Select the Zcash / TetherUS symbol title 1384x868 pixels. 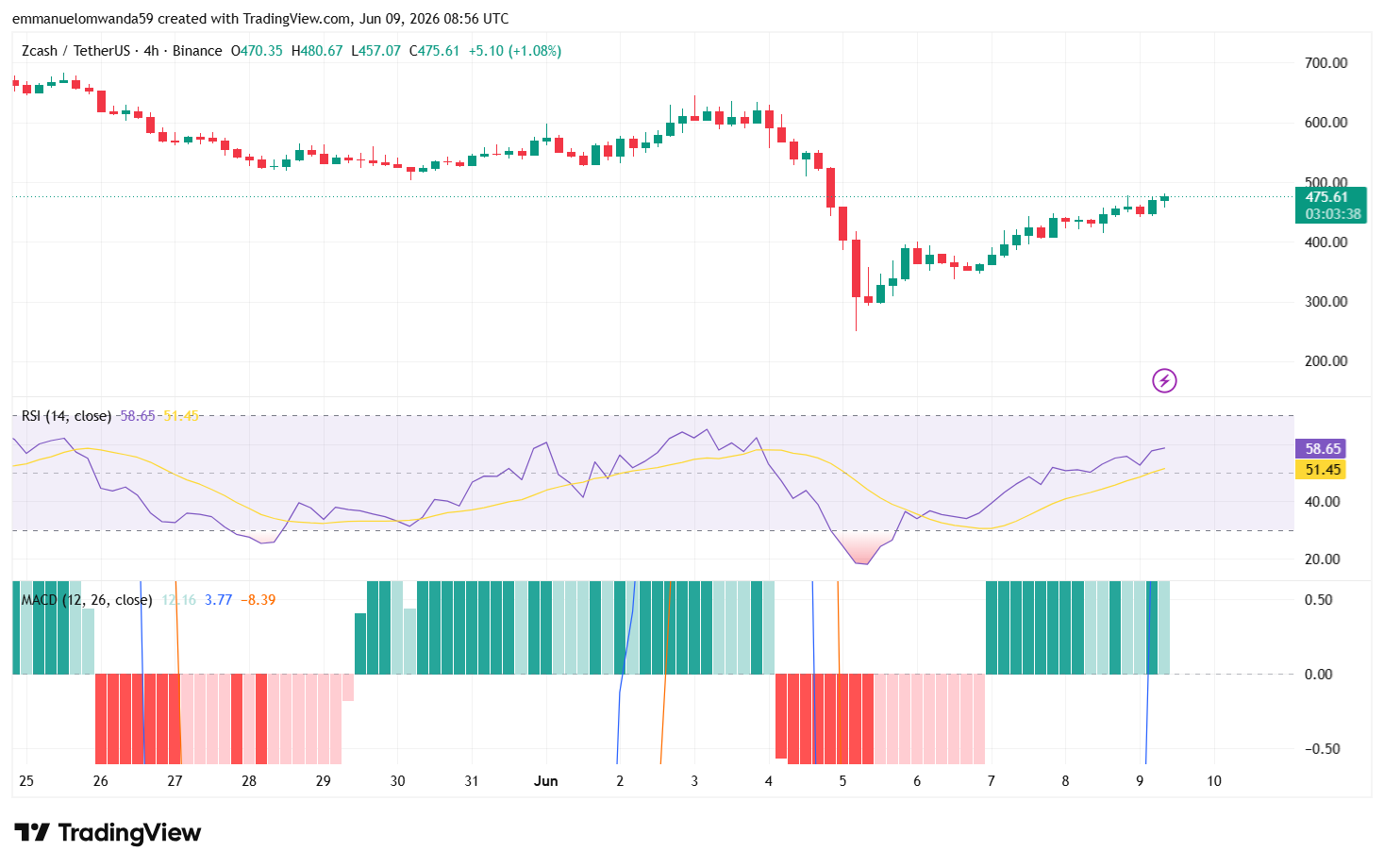point(75,51)
